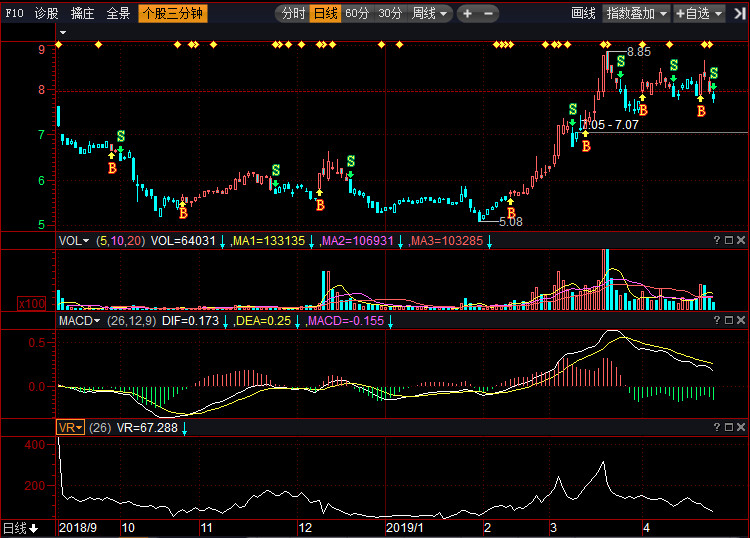750x538 pixels.
Task: Open the 周线 period dropdown
Action: (x=430, y=13)
